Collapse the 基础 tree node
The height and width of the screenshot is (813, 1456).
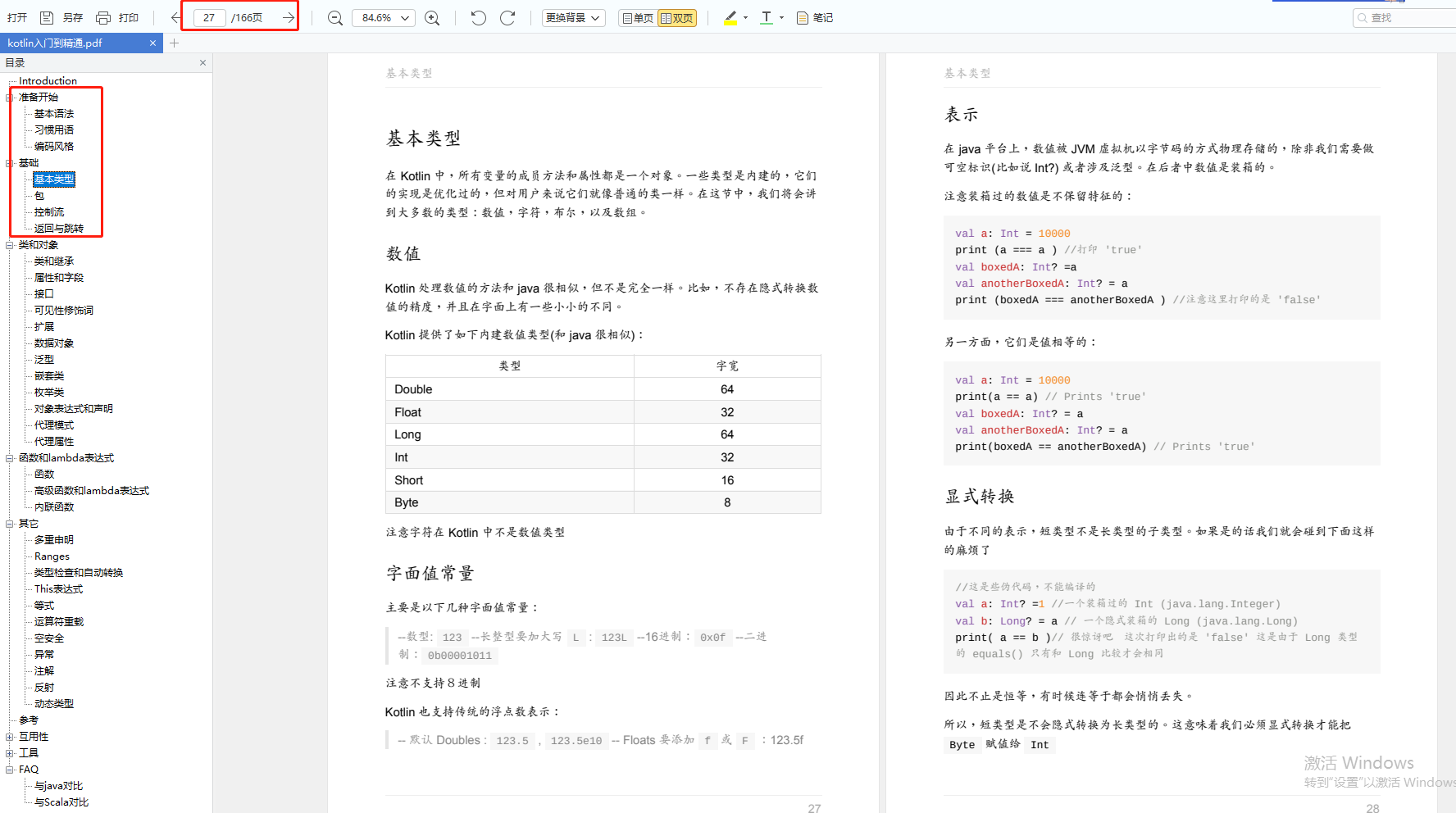(x=10, y=162)
